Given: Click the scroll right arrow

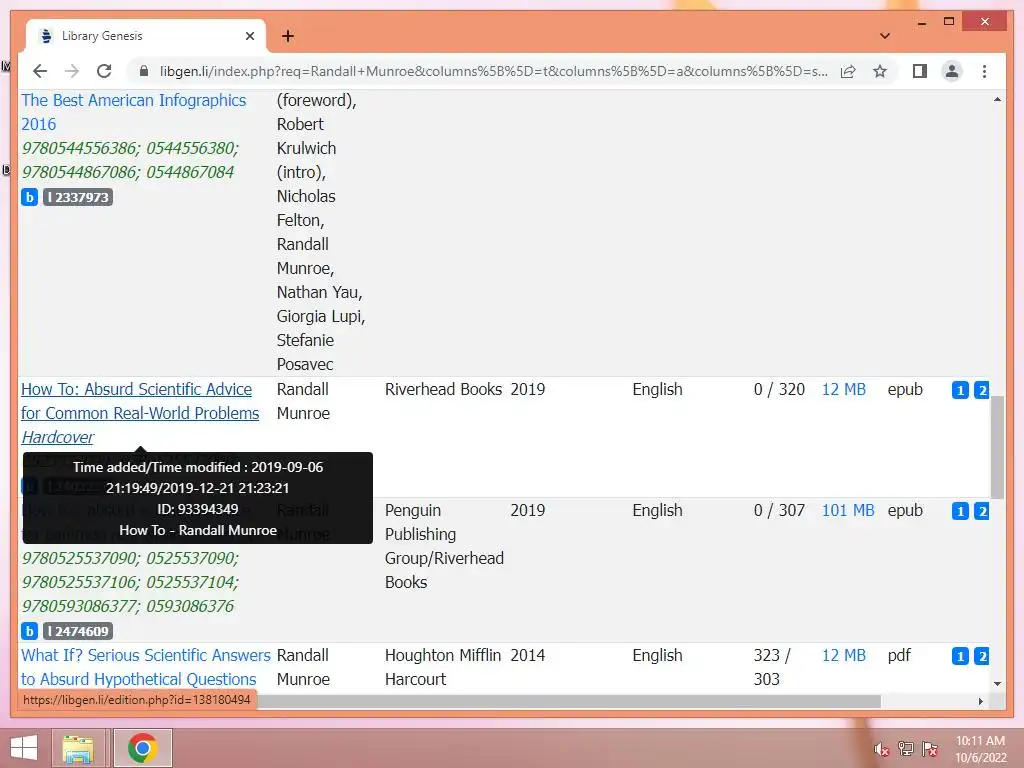Looking at the screenshot, I should click(x=980, y=701).
